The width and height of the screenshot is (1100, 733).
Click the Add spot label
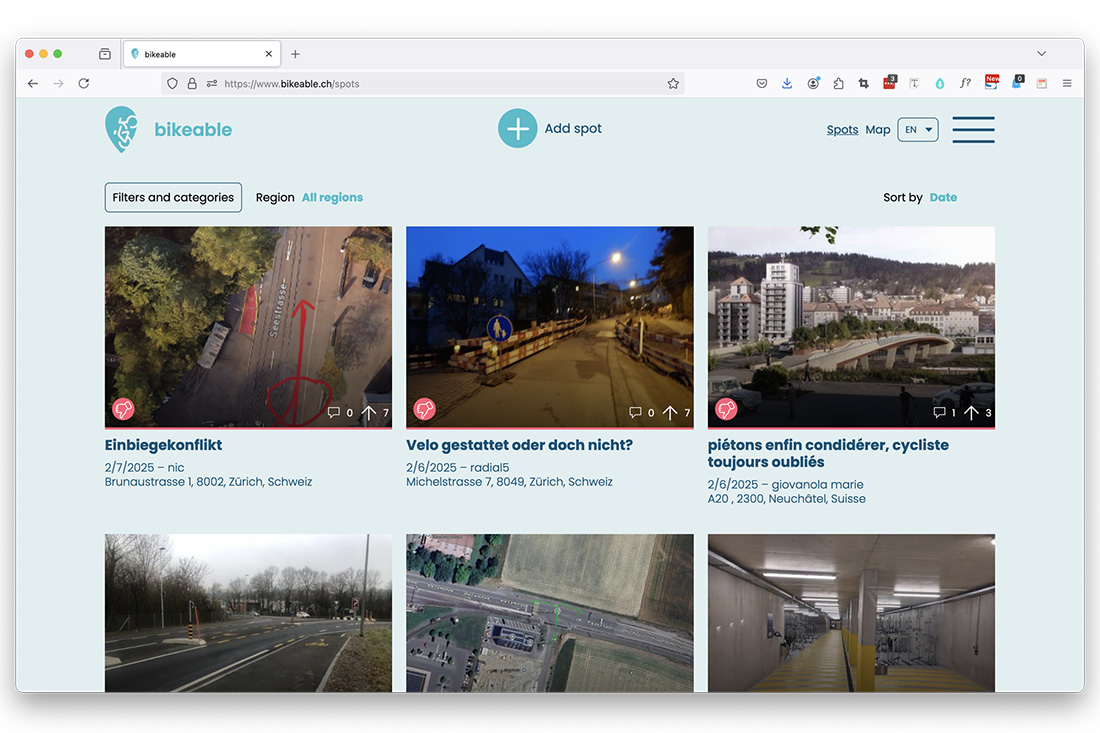pos(573,128)
